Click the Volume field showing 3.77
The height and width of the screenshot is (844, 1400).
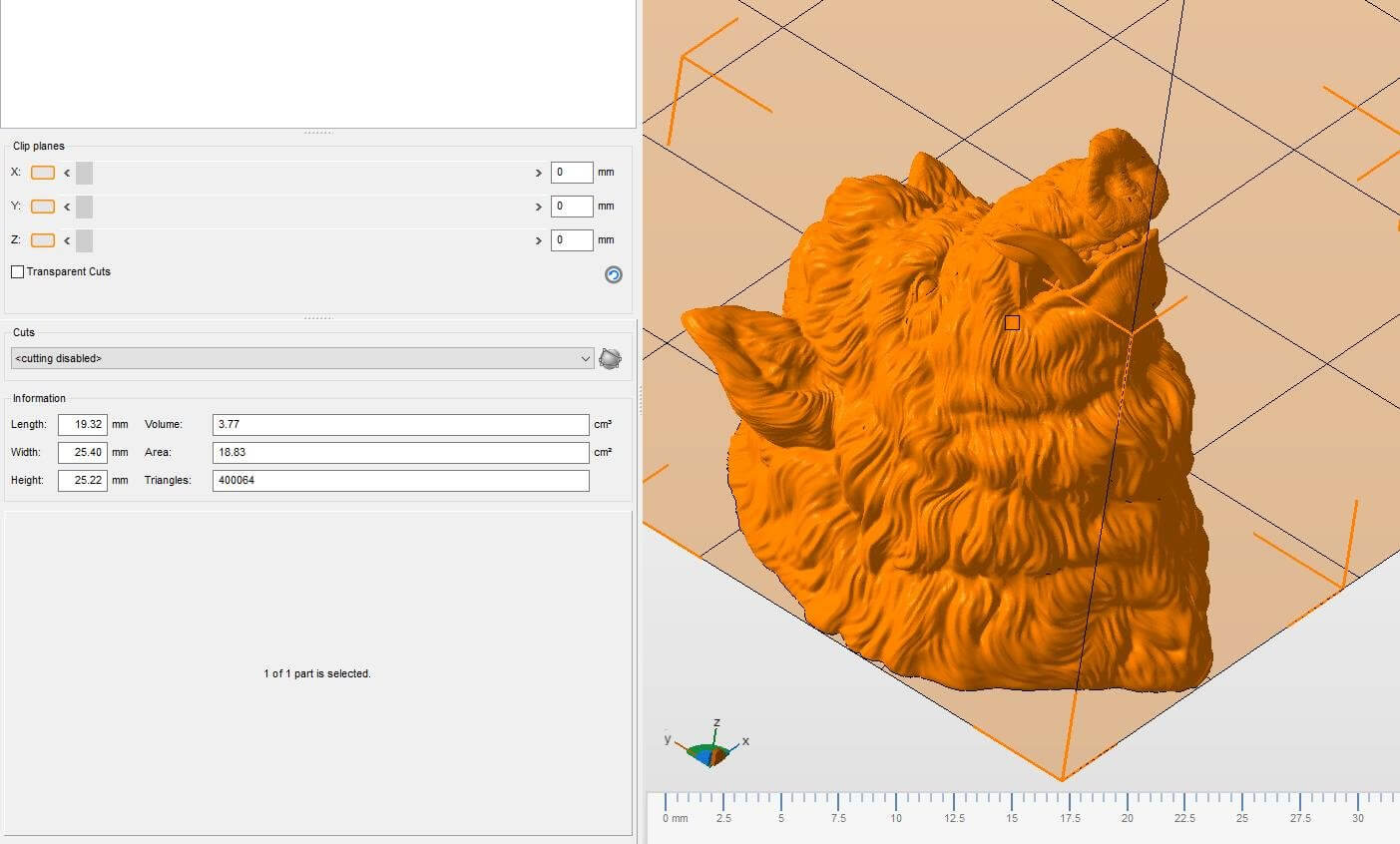pos(400,424)
